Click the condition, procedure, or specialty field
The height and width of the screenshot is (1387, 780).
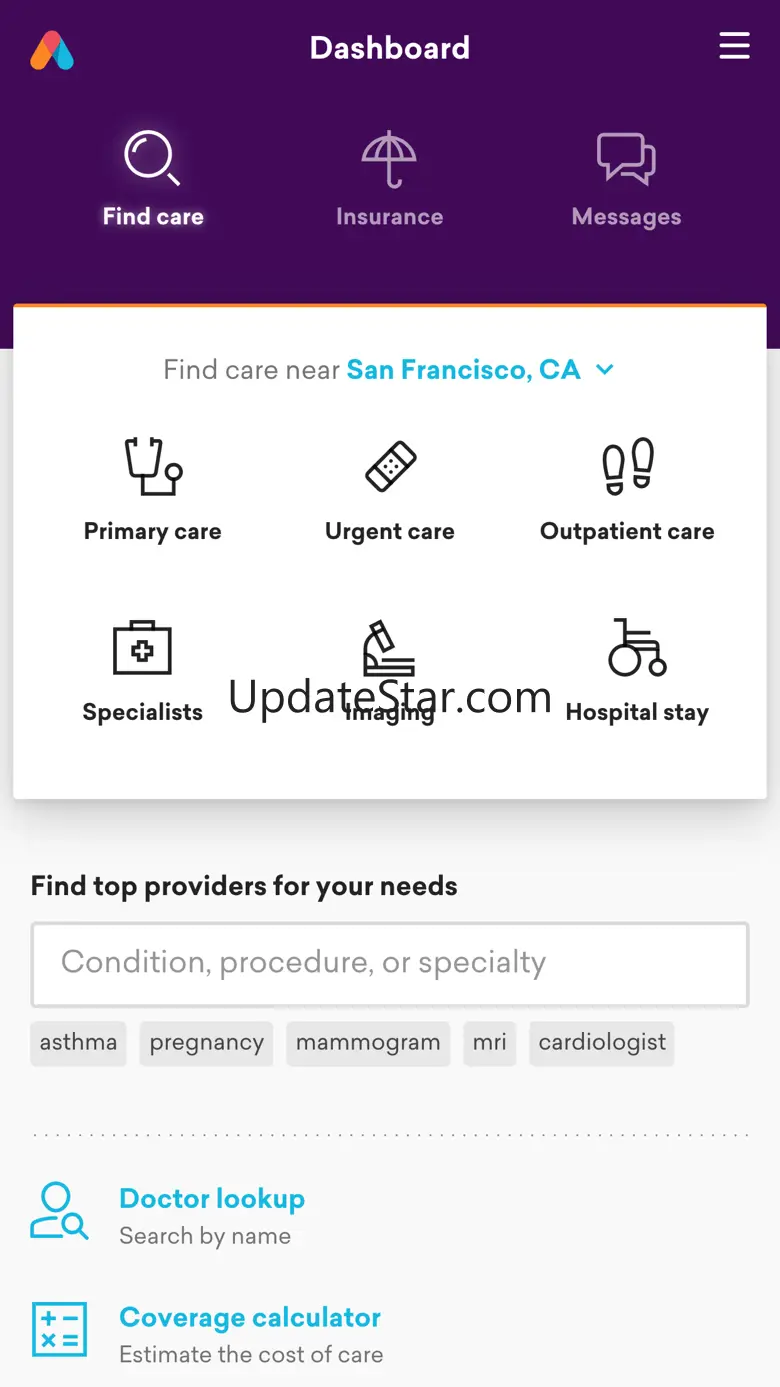pos(390,963)
